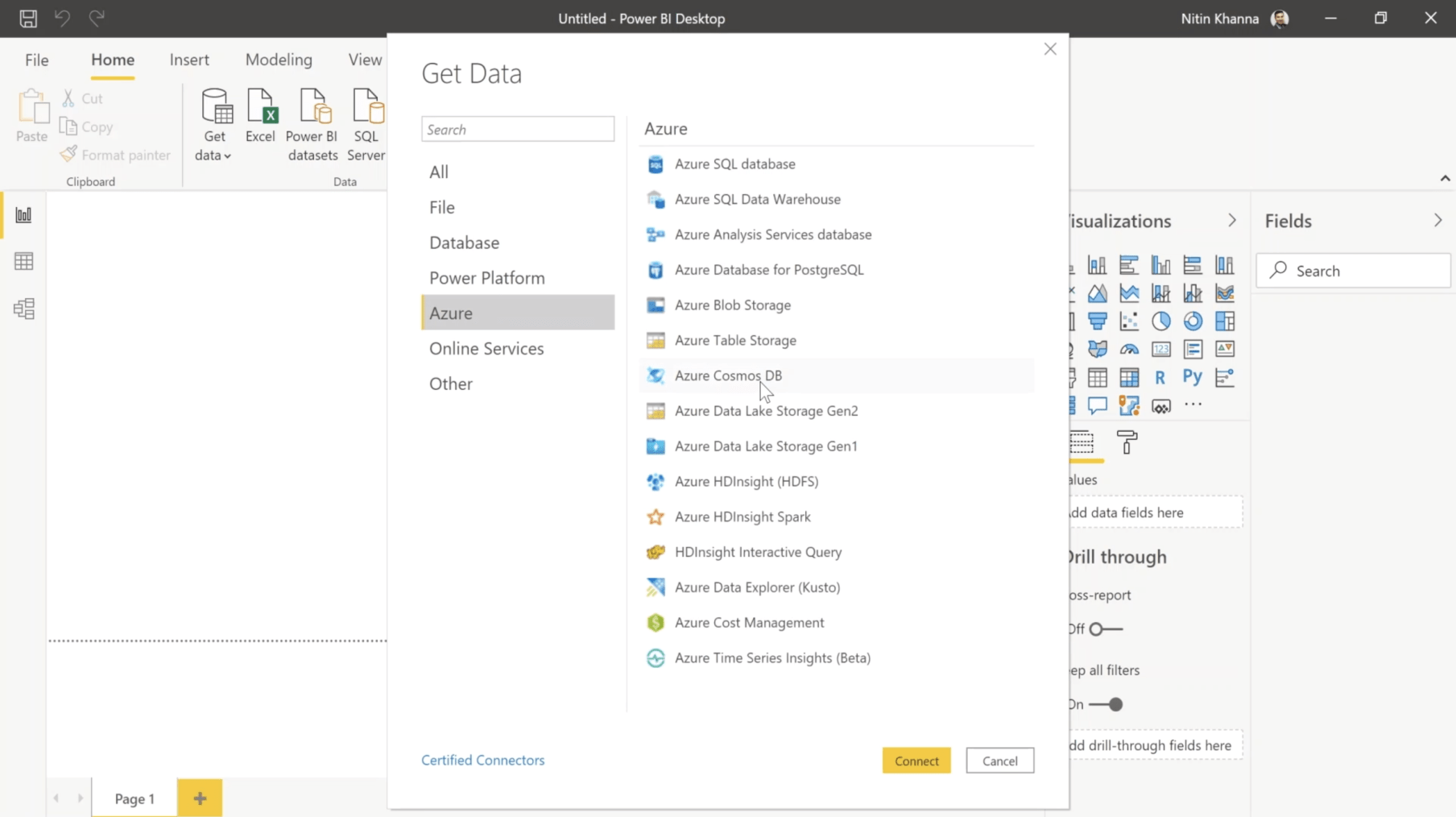This screenshot has height=817, width=1456.
Task: Select the All category in Get Data
Action: point(518,172)
